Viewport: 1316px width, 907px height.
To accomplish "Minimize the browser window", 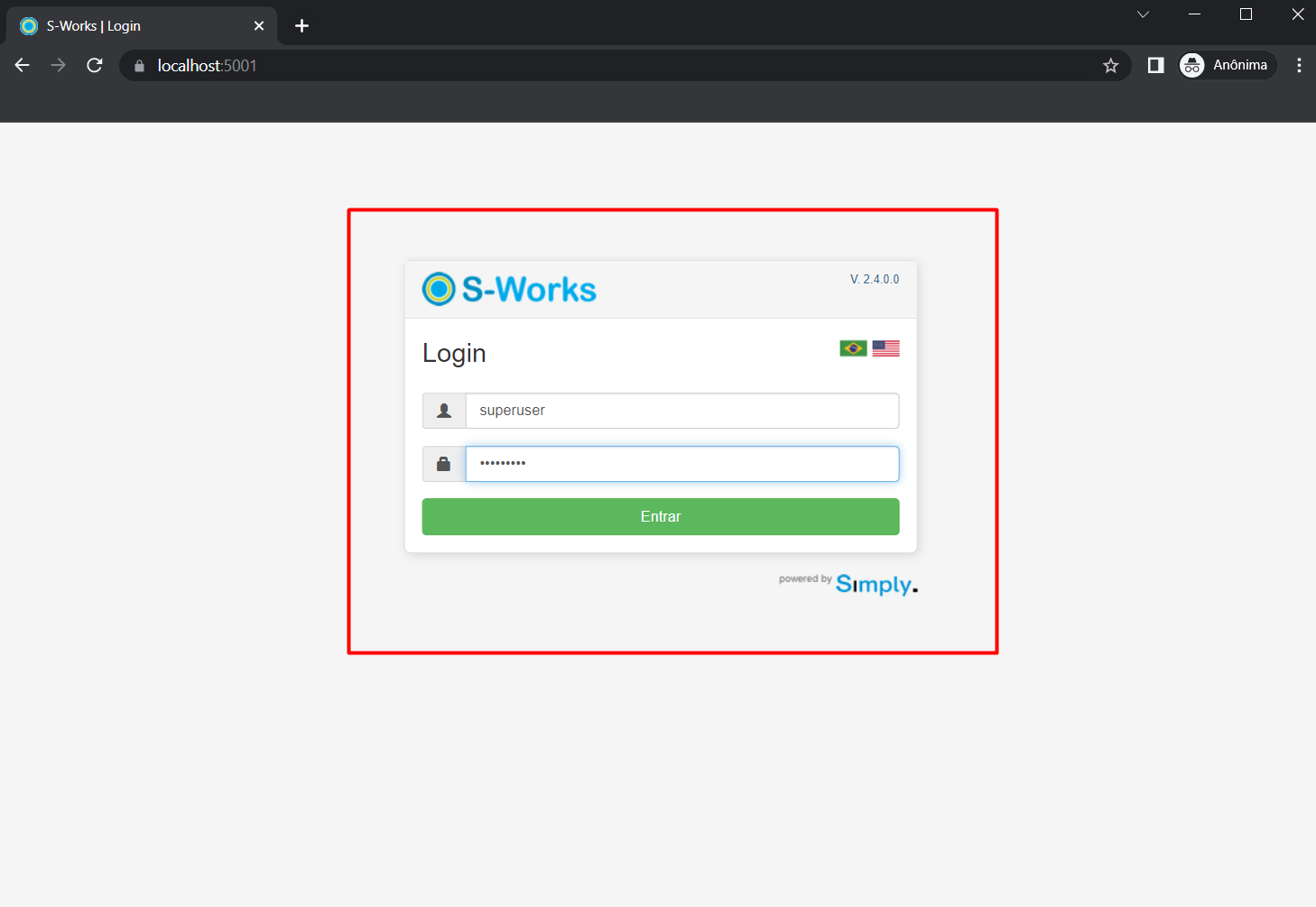I will 1194,14.
